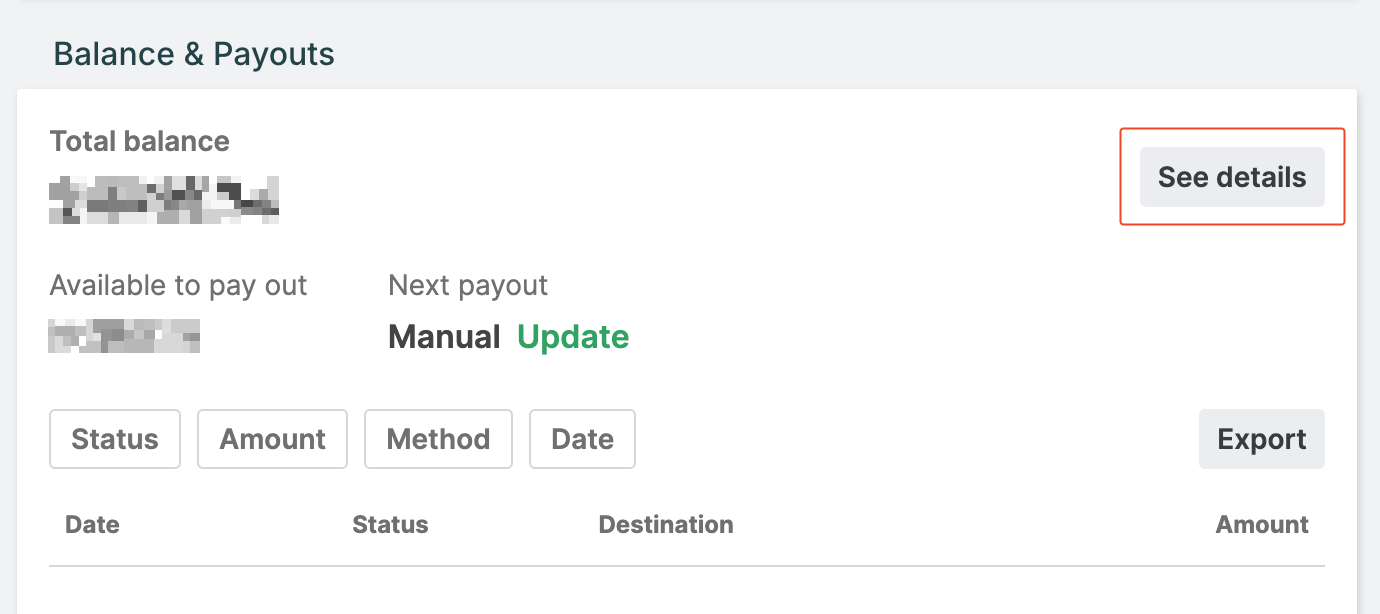Click the Balance & Payouts heading

(194, 54)
